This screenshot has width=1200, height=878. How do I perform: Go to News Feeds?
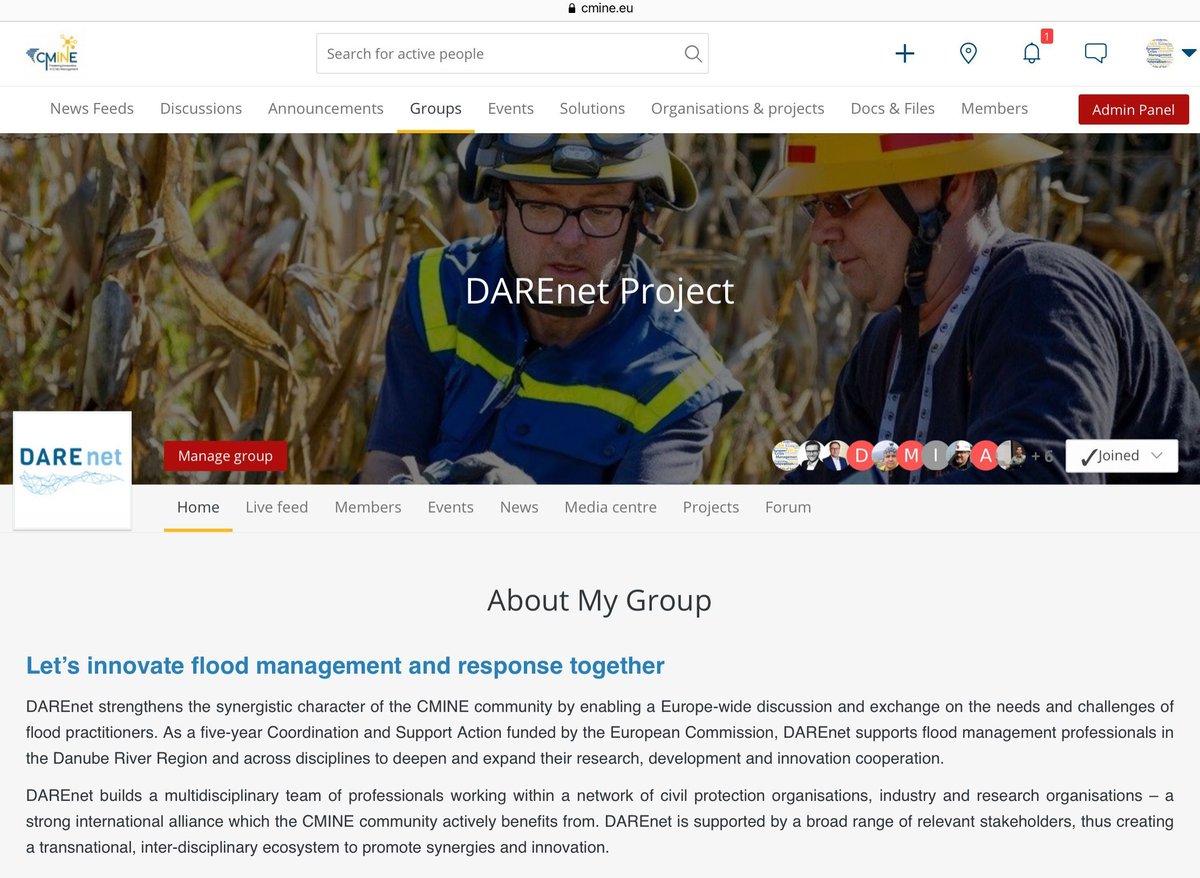pyautogui.click(x=92, y=109)
